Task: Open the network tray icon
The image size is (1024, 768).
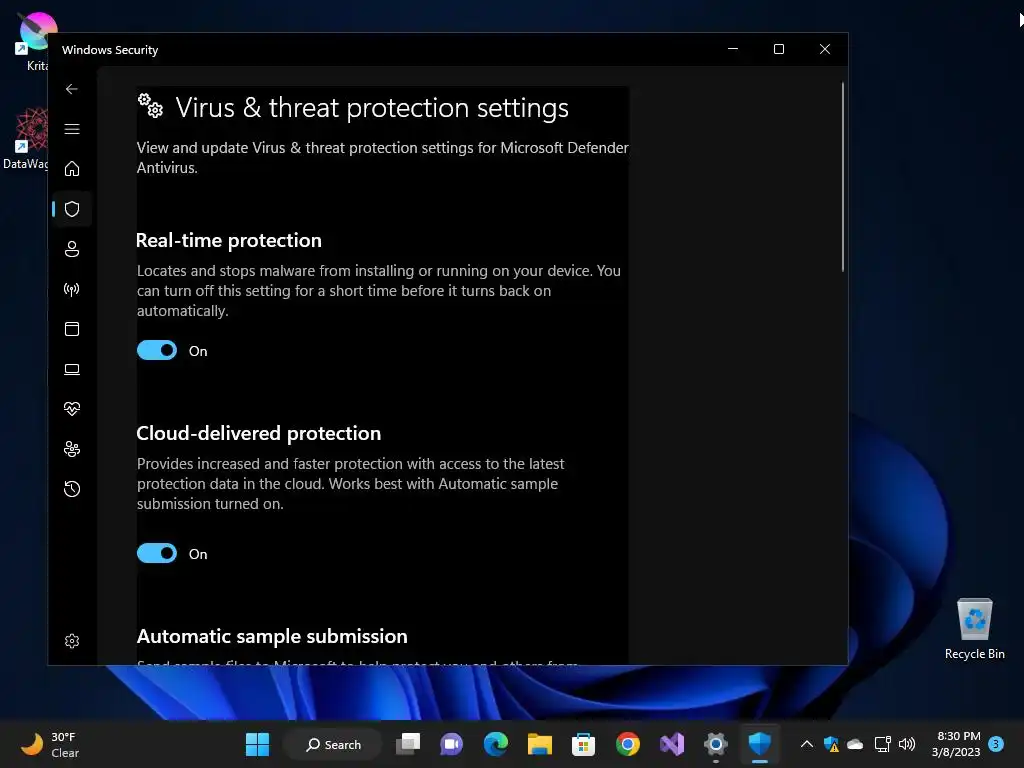Action: pos(882,744)
